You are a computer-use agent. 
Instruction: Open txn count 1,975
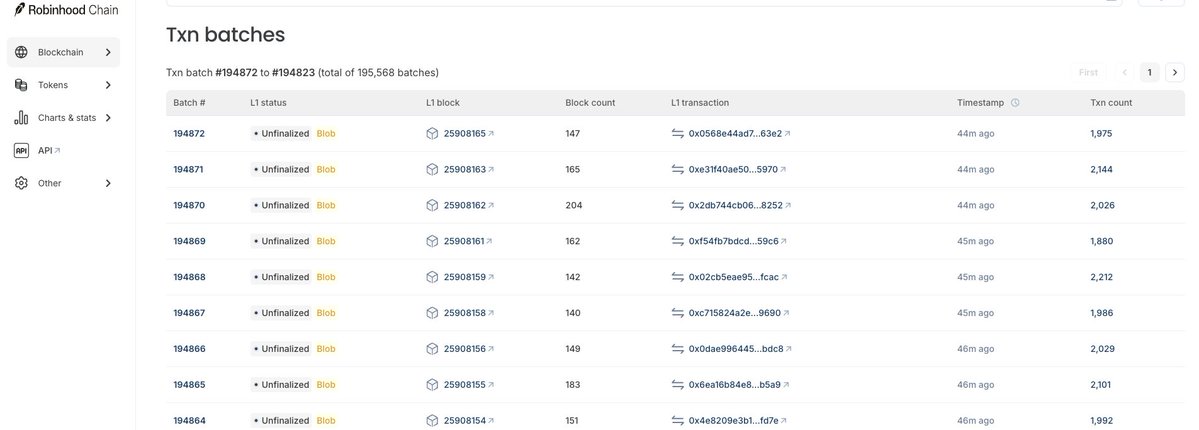coord(1101,133)
